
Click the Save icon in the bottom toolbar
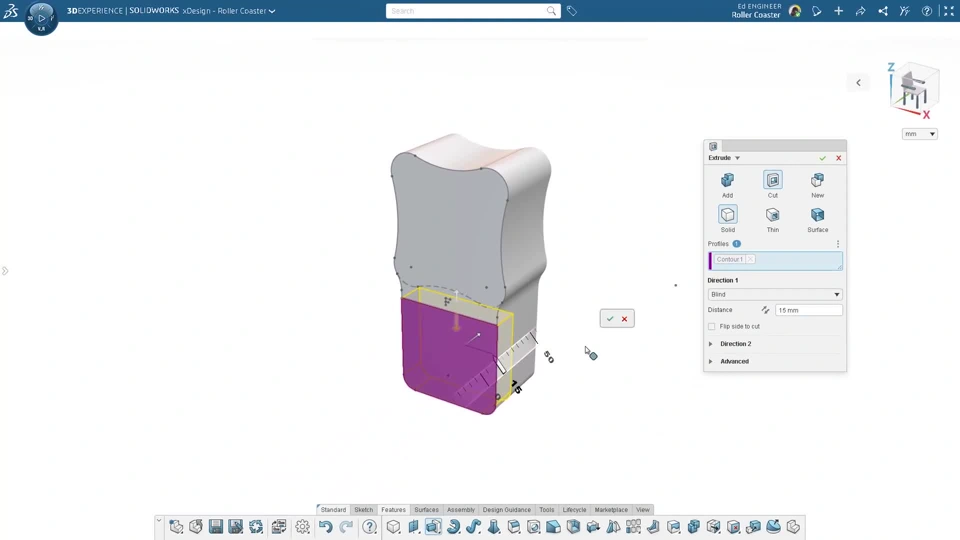216,527
